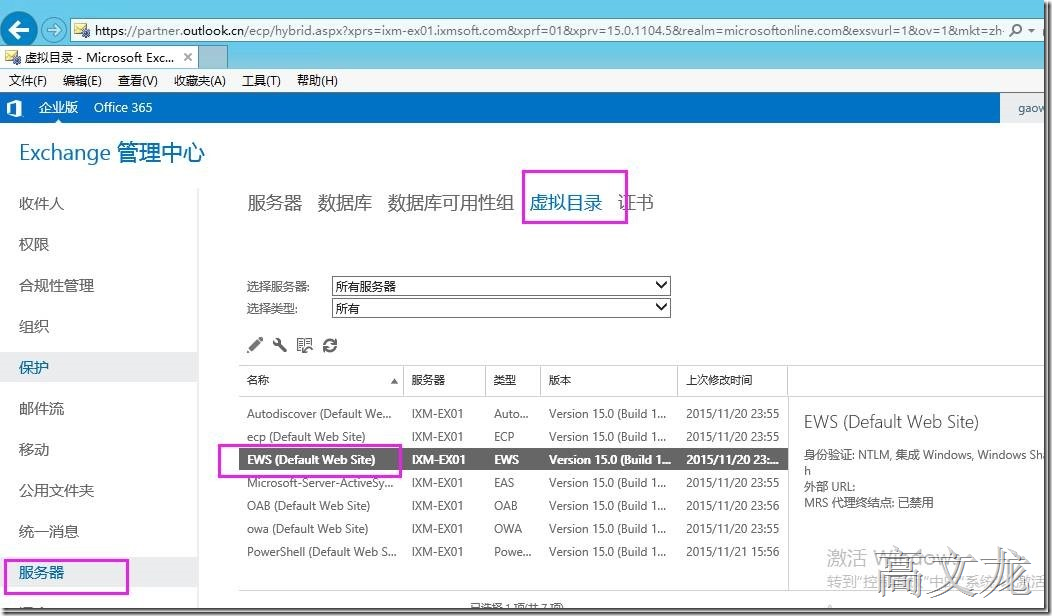1052x616 pixels.
Task: Open the 数据库可用性组 tab
Action: pos(450,203)
